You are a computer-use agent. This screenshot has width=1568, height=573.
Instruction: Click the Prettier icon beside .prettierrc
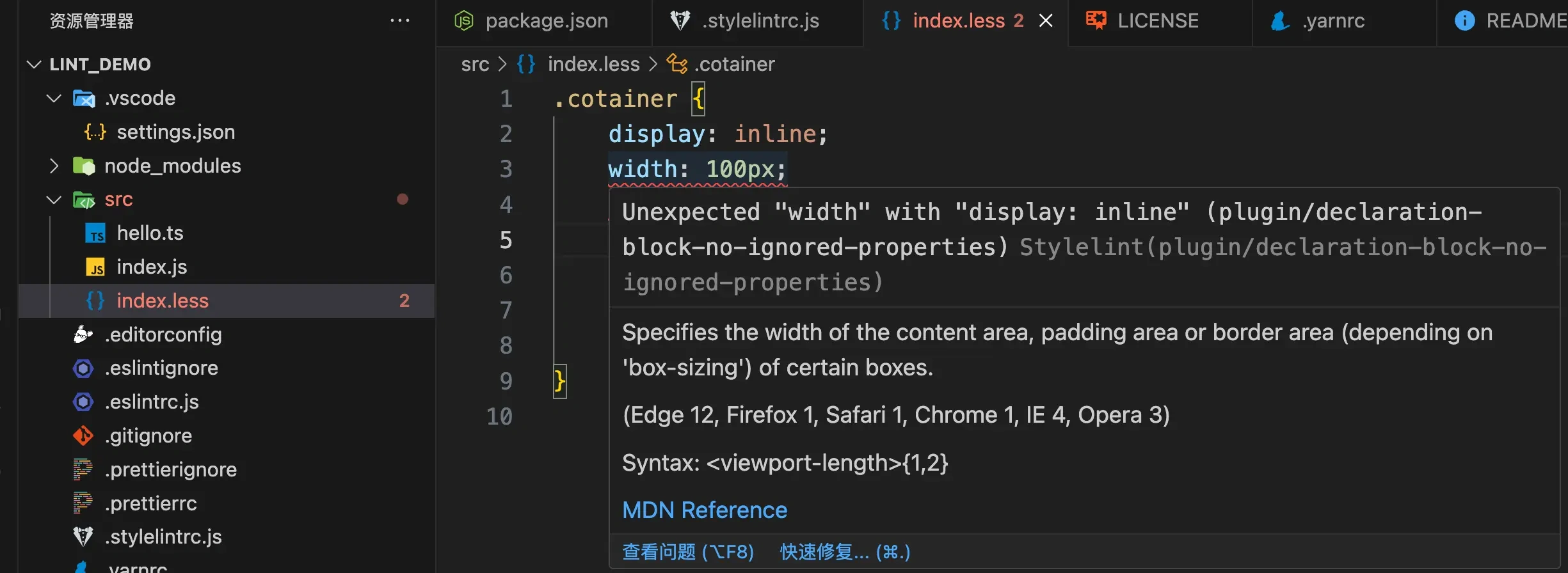(x=83, y=503)
